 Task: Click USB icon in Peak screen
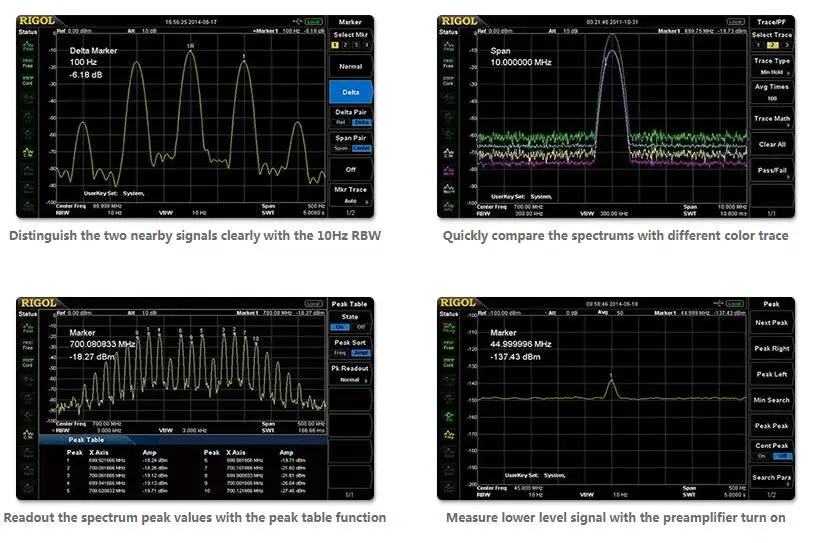[x=718, y=303]
